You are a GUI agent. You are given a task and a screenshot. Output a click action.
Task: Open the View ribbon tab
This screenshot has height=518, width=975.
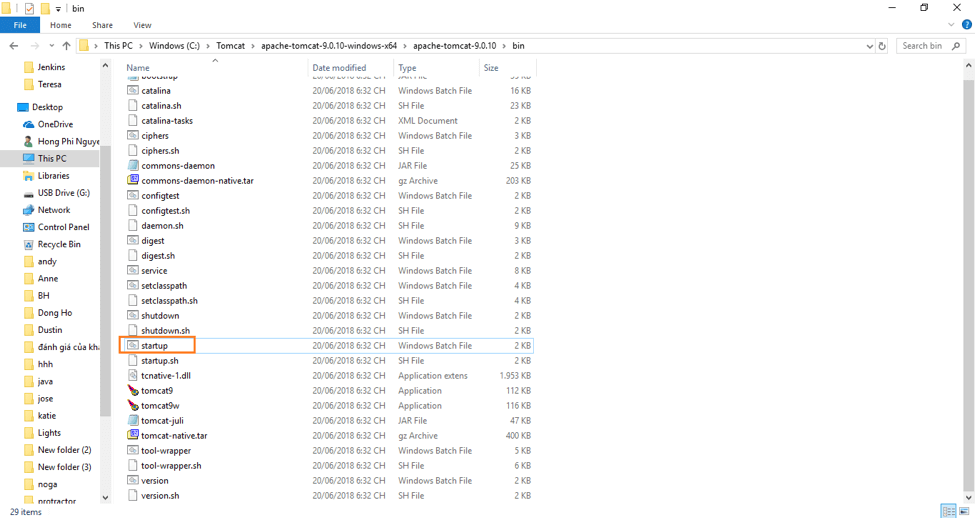coord(142,25)
